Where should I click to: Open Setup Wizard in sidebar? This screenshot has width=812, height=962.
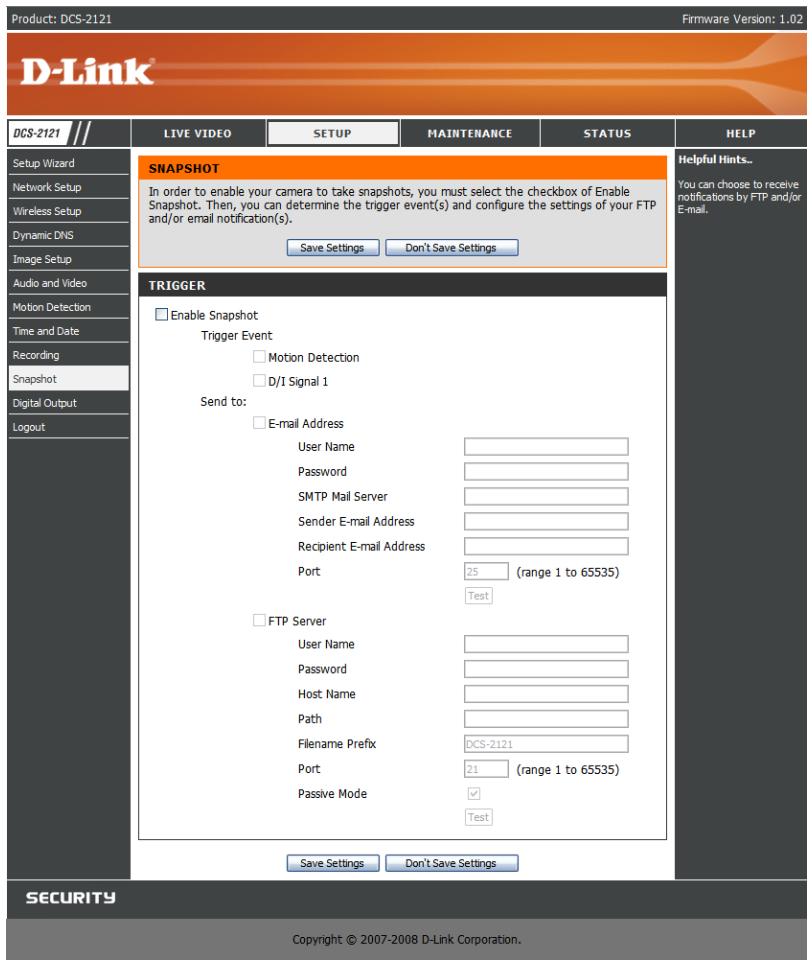tap(69, 163)
